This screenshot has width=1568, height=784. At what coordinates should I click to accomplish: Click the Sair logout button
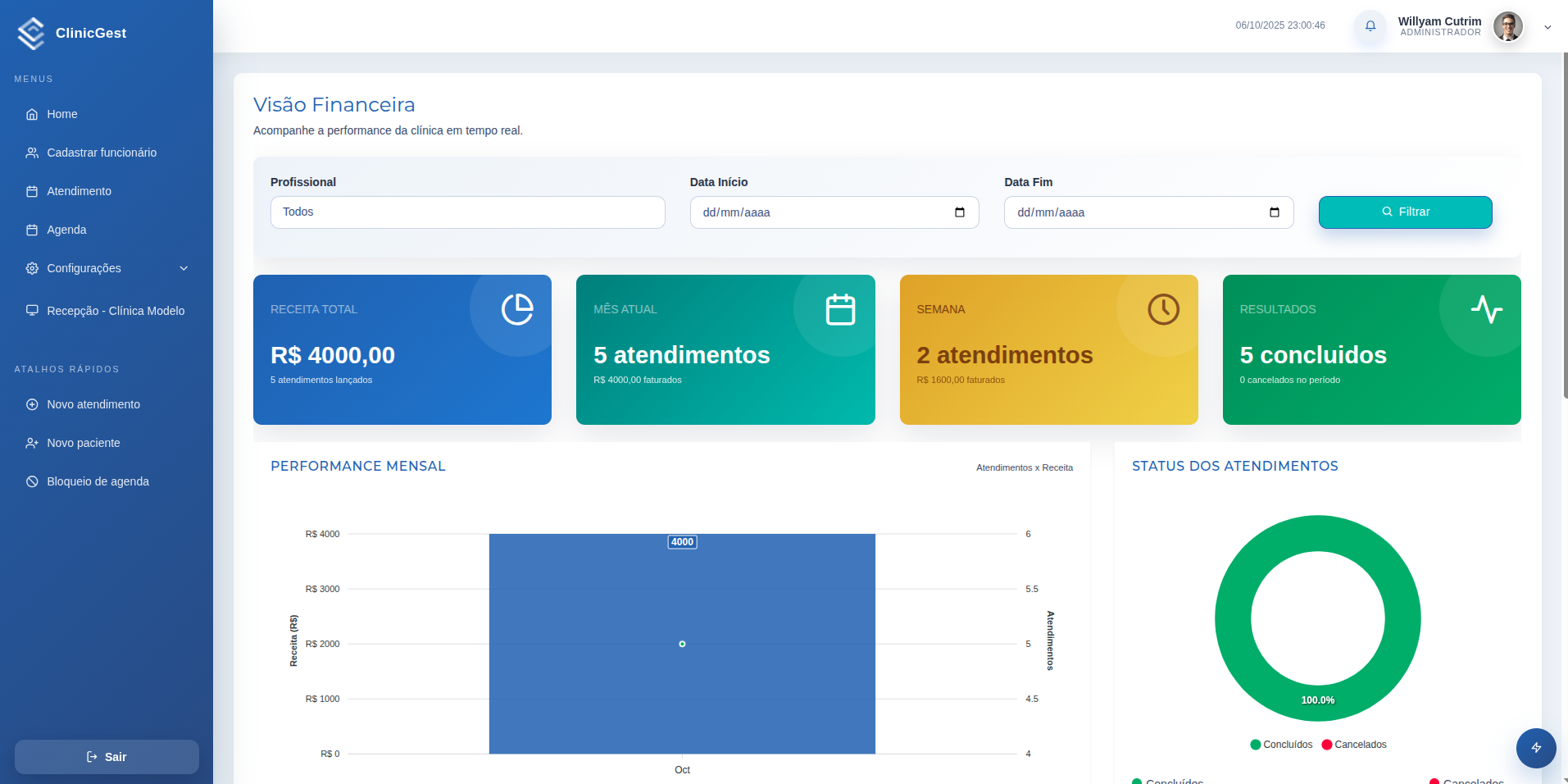coord(107,757)
